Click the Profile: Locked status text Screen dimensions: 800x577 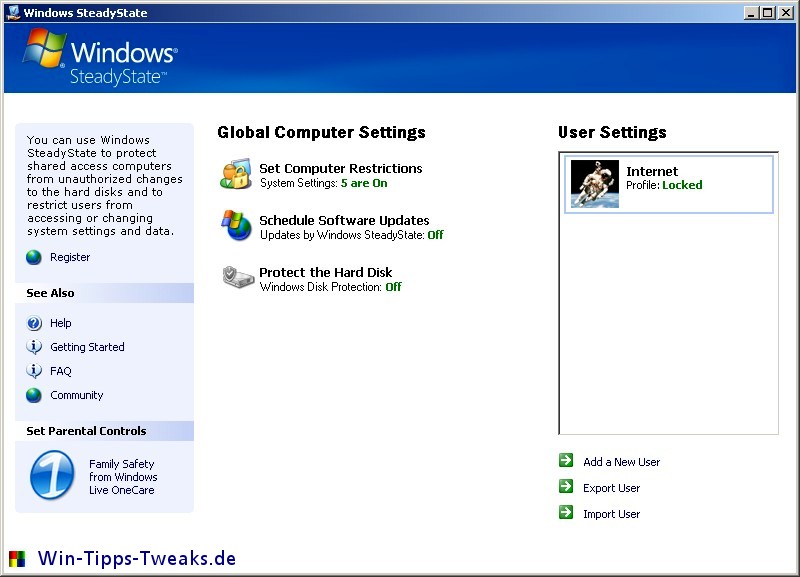click(664, 185)
